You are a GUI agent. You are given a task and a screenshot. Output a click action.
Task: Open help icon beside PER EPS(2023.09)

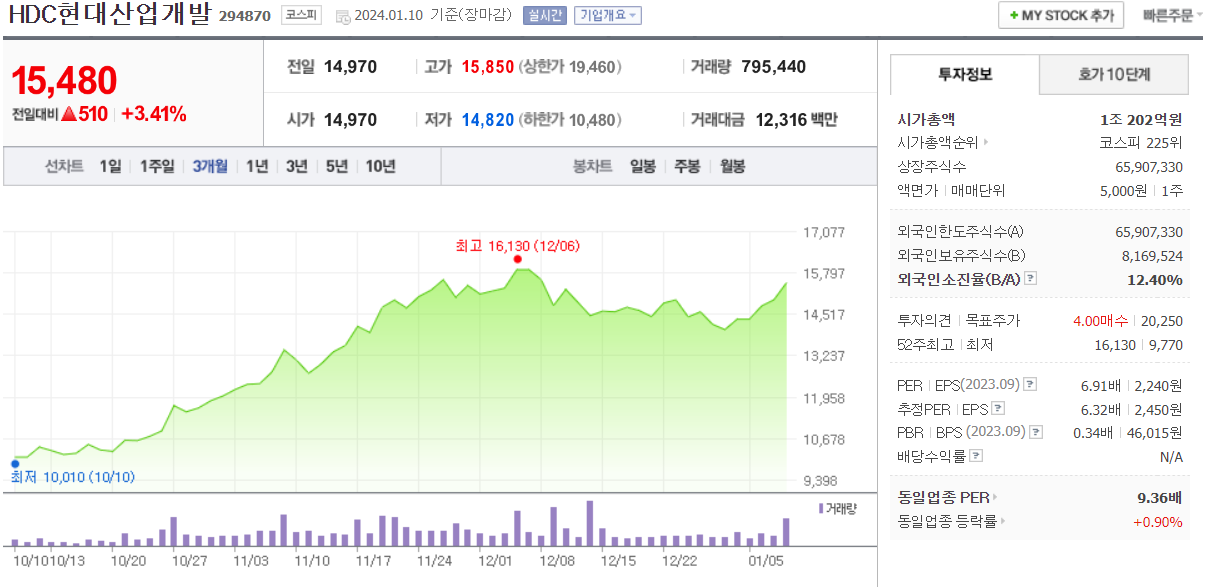point(1031,384)
